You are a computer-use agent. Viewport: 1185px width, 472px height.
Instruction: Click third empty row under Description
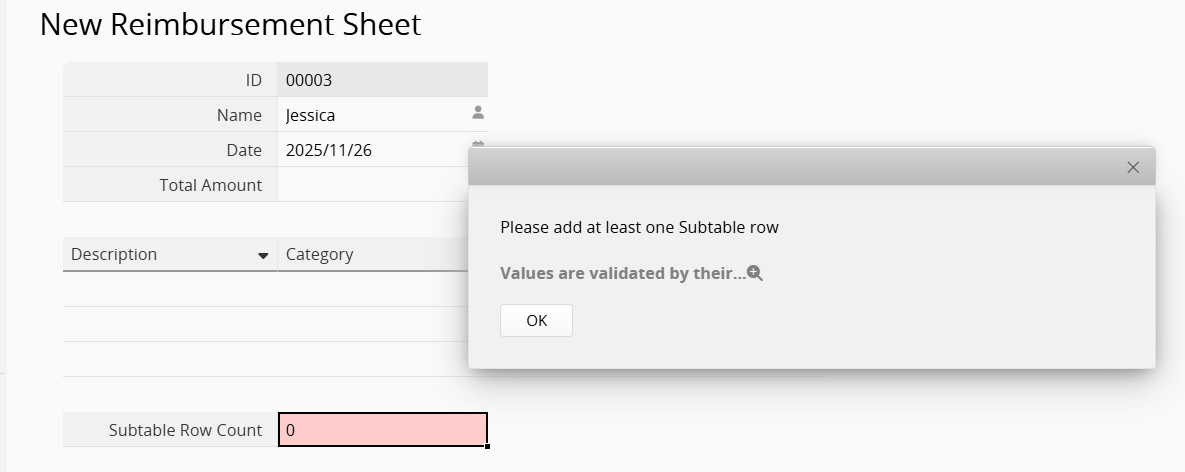170,360
